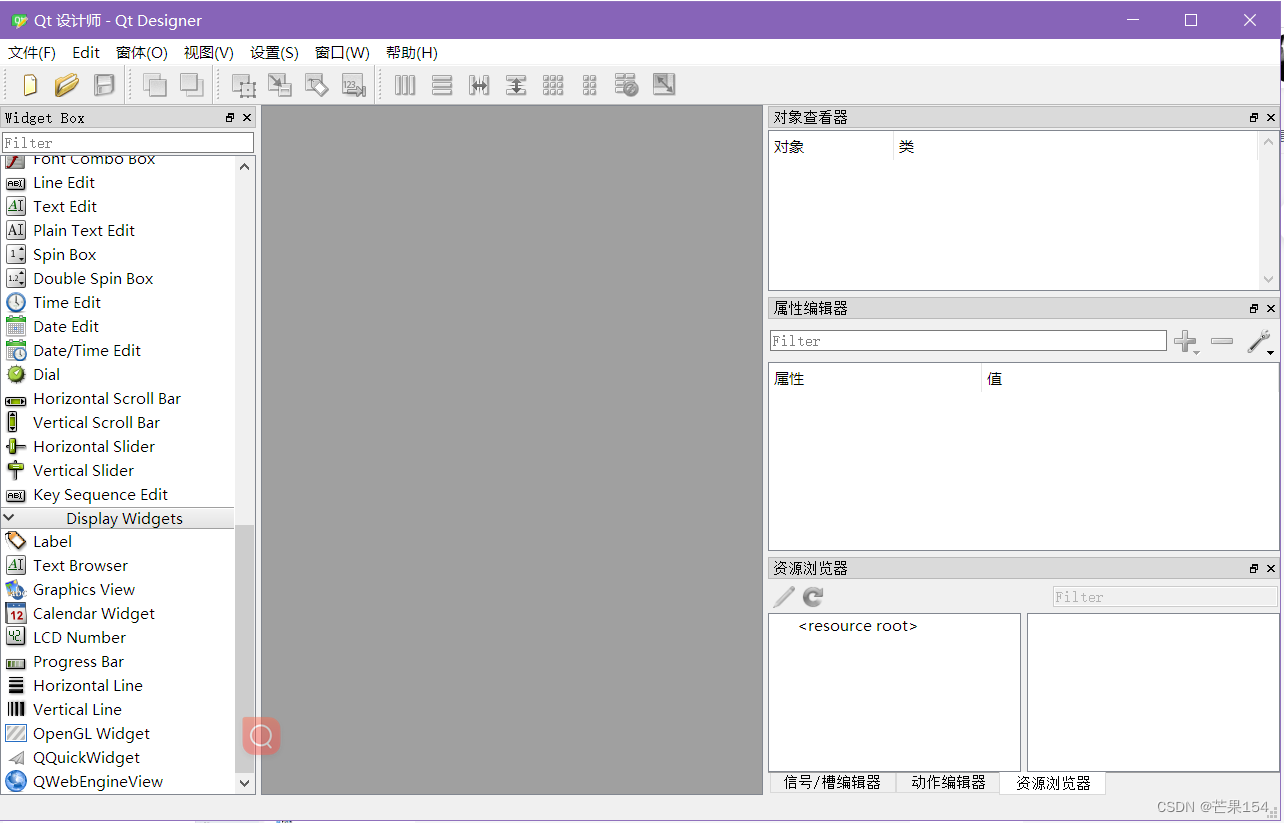Switch to the 动作编辑器 tab
This screenshot has width=1284, height=823.
tap(946, 783)
